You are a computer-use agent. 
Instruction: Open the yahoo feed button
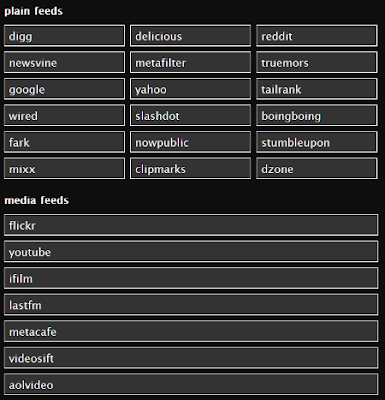point(190,89)
